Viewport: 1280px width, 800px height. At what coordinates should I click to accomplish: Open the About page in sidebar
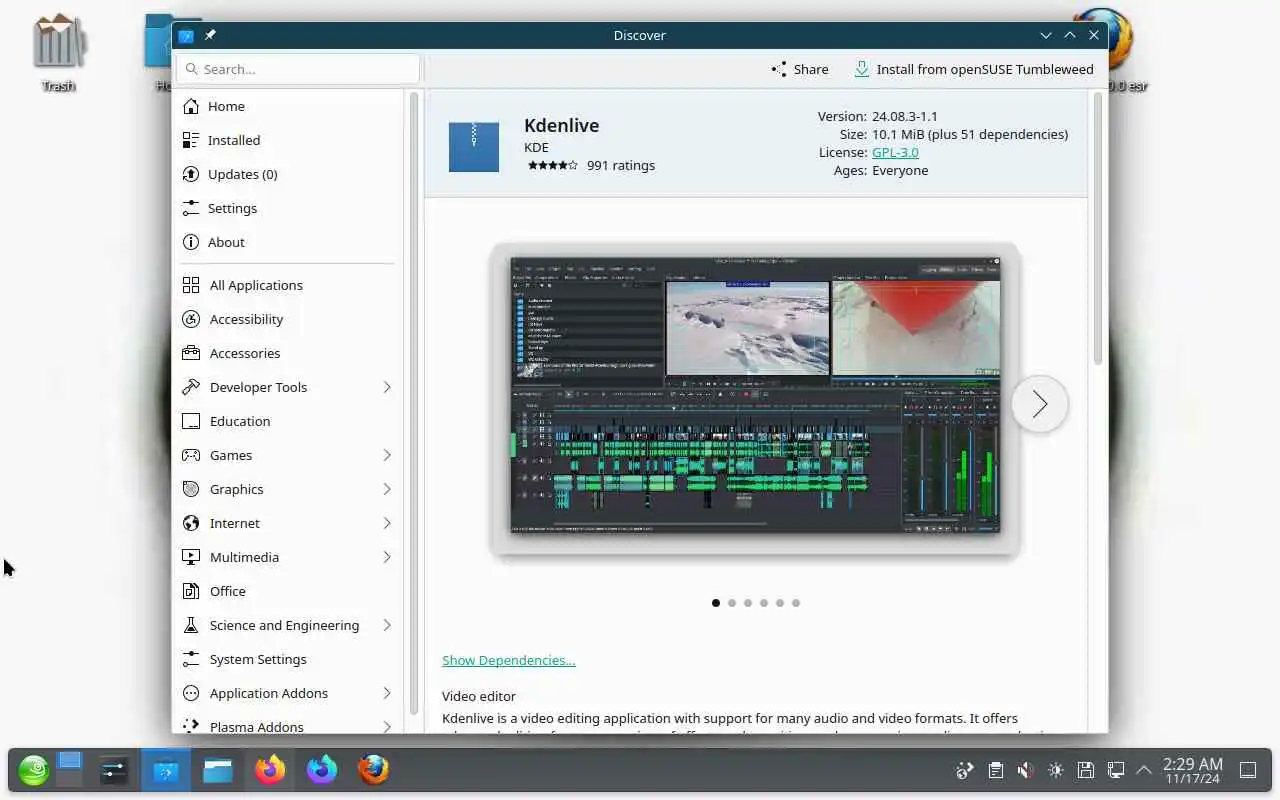[288, 242]
